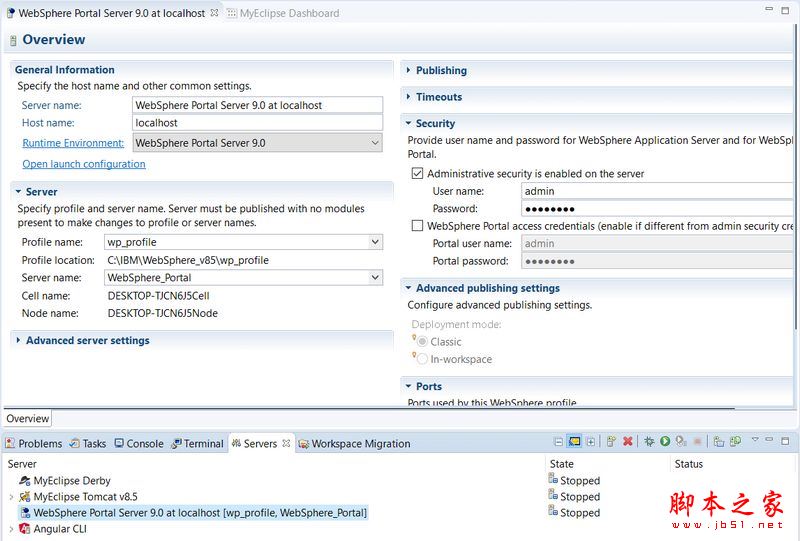Maximize the editor area
800x541 pixels.
785,10
